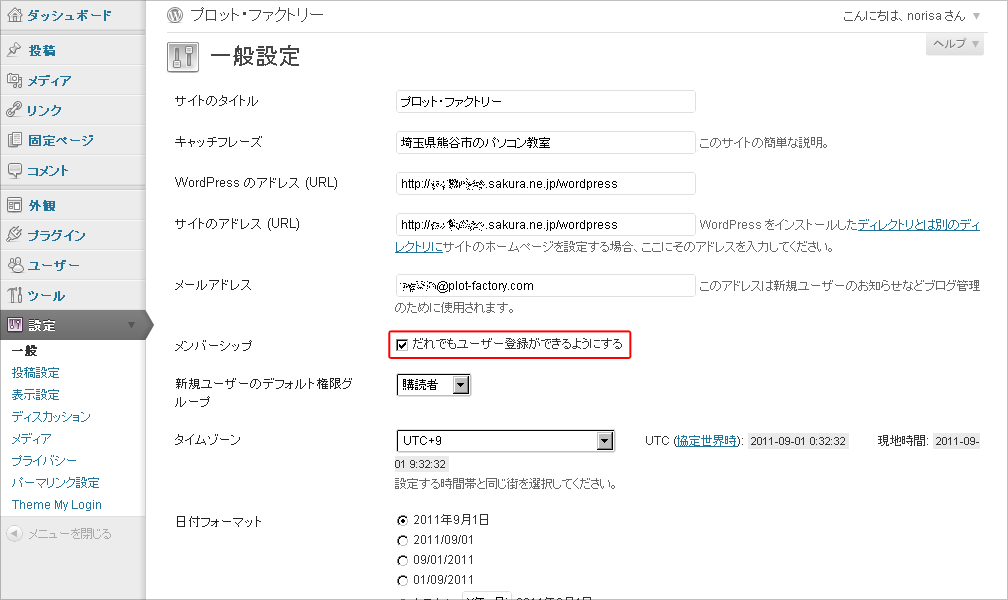Click the tagline (キャッチフレーズ) field
1008x600 pixels.
[545, 143]
